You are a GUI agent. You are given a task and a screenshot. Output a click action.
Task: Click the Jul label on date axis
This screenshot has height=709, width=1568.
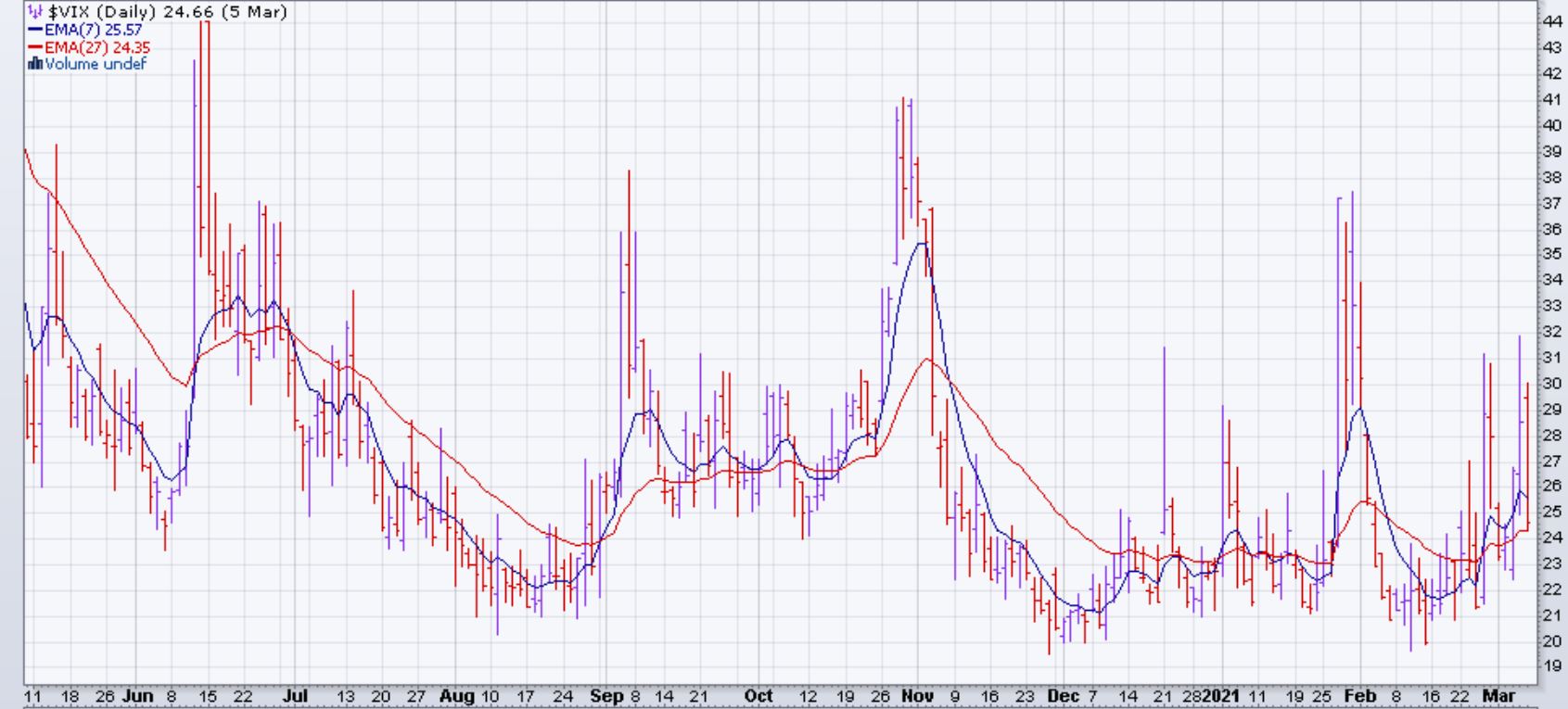[x=294, y=696]
